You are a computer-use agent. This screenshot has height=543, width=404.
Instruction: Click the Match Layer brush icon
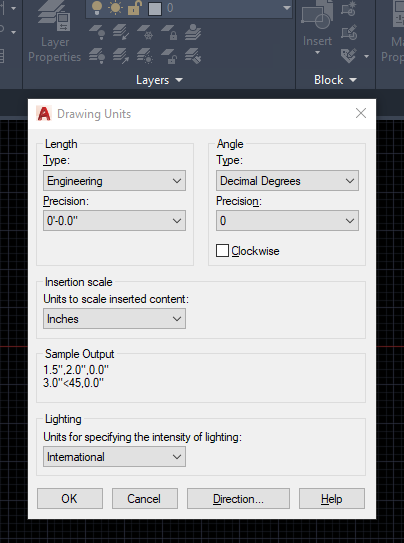tap(193, 56)
